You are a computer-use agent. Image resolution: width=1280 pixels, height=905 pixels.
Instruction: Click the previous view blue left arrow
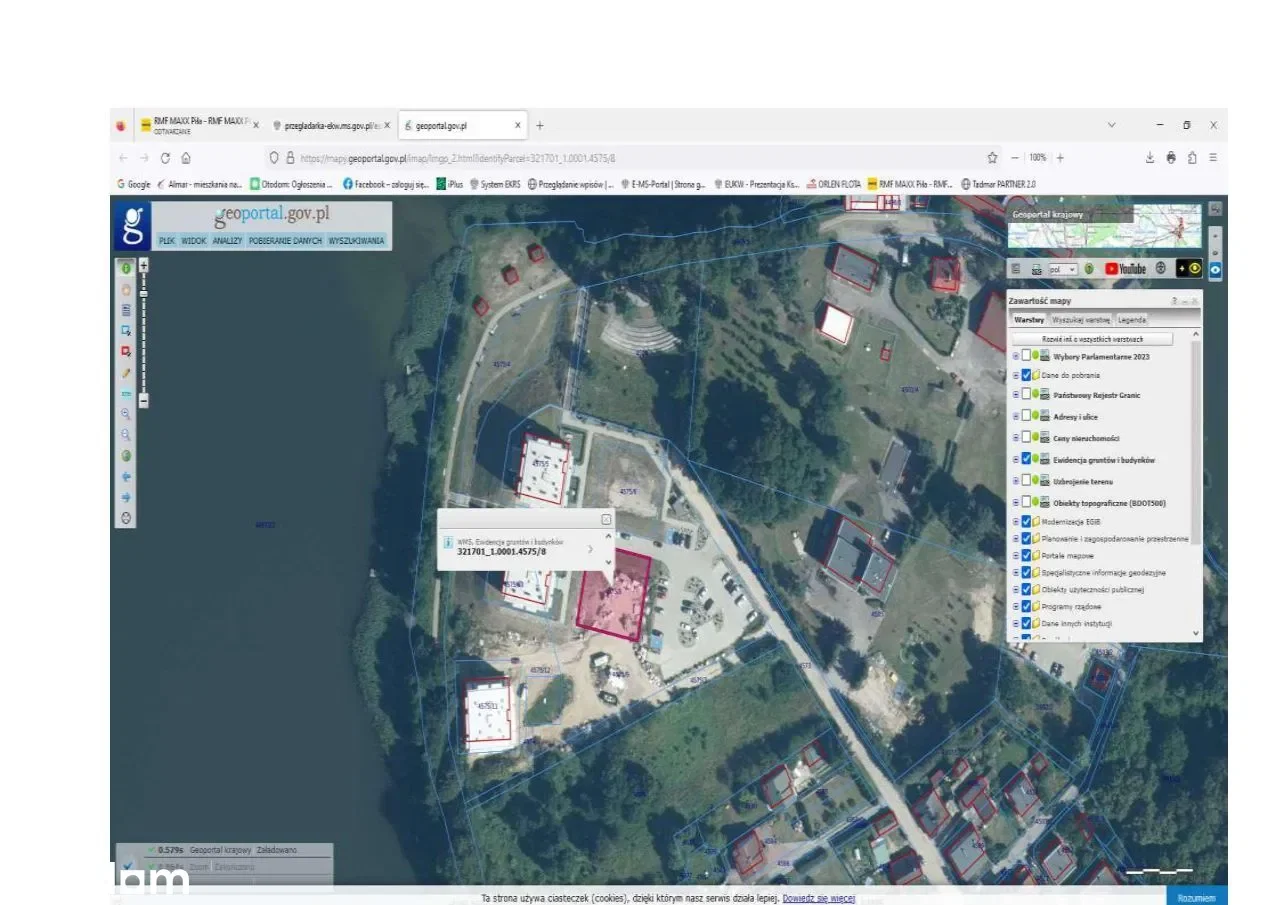tap(126, 477)
